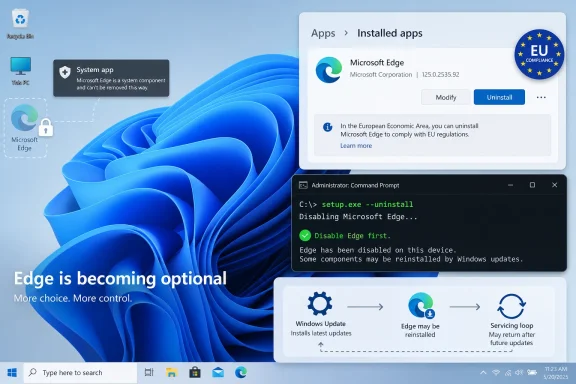Minimize the Command Prompt window
Viewport: 576px width, 384px height.
pyautogui.click(x=510, y=185)
